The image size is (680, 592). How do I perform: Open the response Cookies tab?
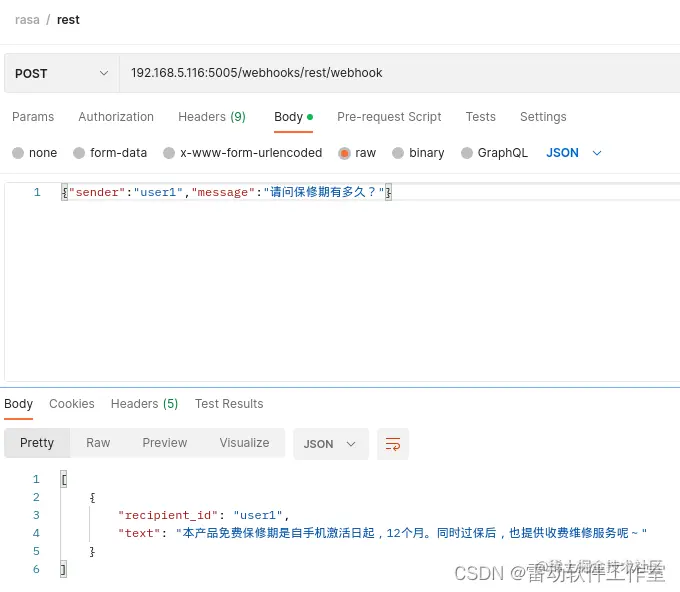click(72, 404)
